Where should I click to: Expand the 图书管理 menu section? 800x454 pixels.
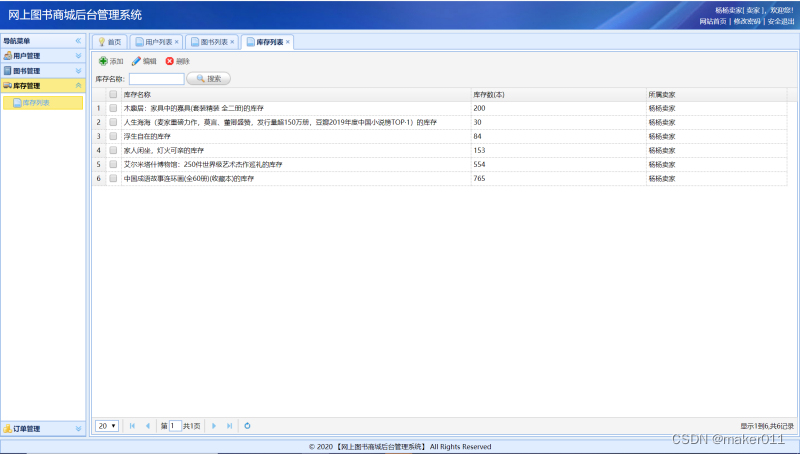coord(78,71)
